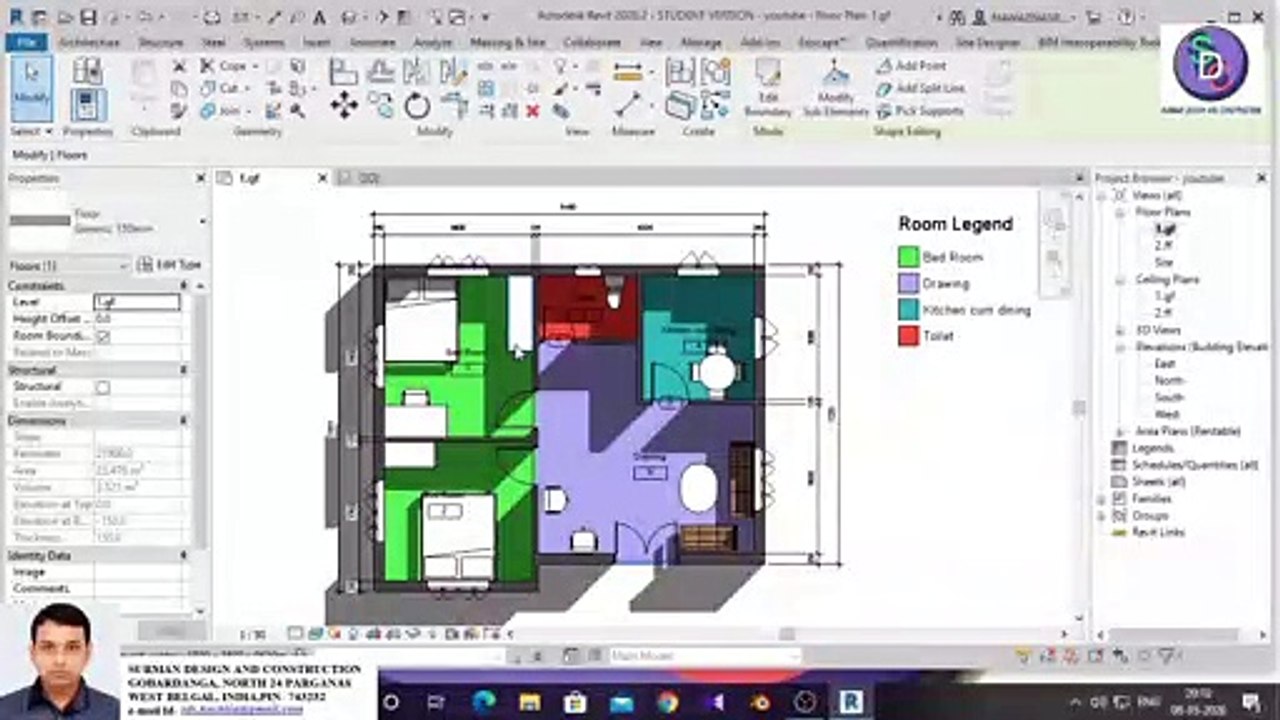
Task: Click the Hide in View lightbulb icon
Action: 561,65
